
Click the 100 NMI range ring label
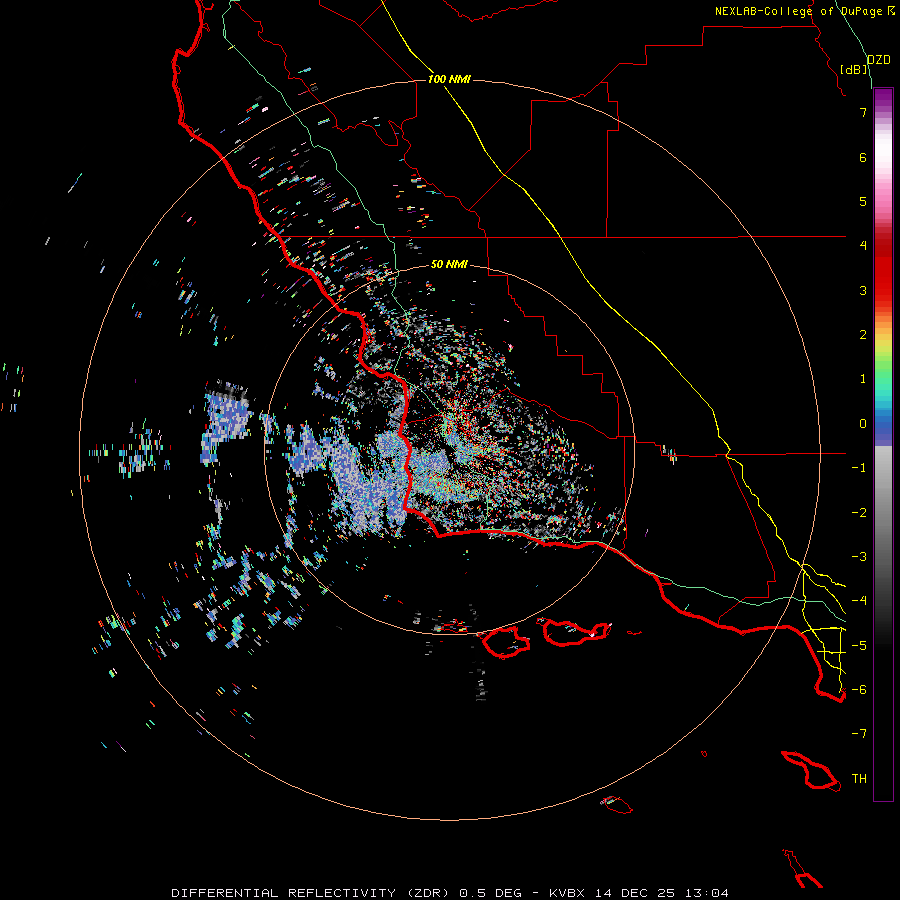[x=449, y=79]
